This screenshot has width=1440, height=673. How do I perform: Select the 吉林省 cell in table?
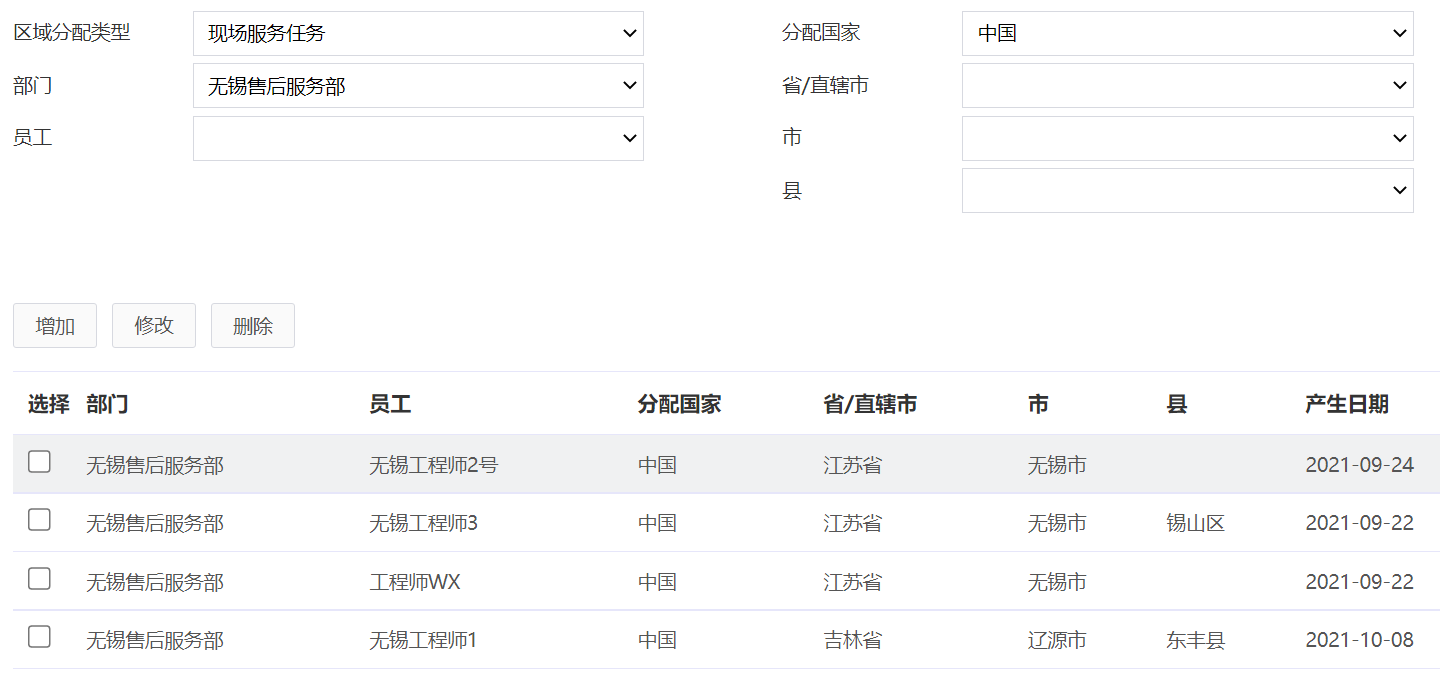click(853, 640)
